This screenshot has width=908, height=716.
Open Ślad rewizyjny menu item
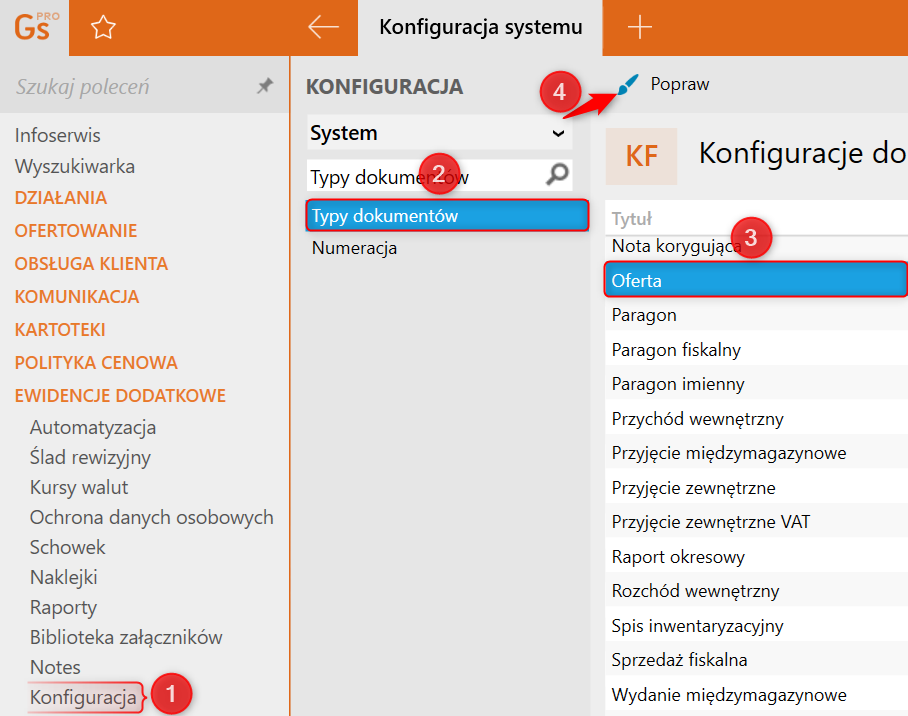coord(90,457)
